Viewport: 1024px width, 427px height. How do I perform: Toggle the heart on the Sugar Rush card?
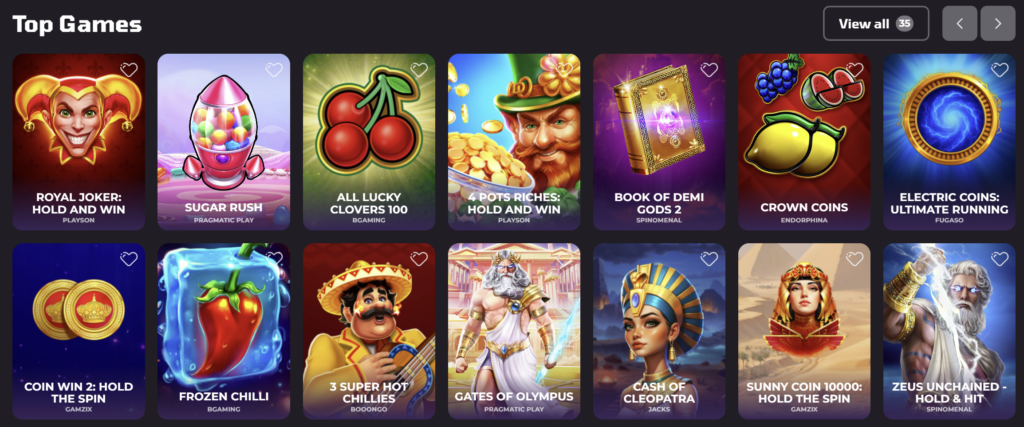[x=274, y=70]
